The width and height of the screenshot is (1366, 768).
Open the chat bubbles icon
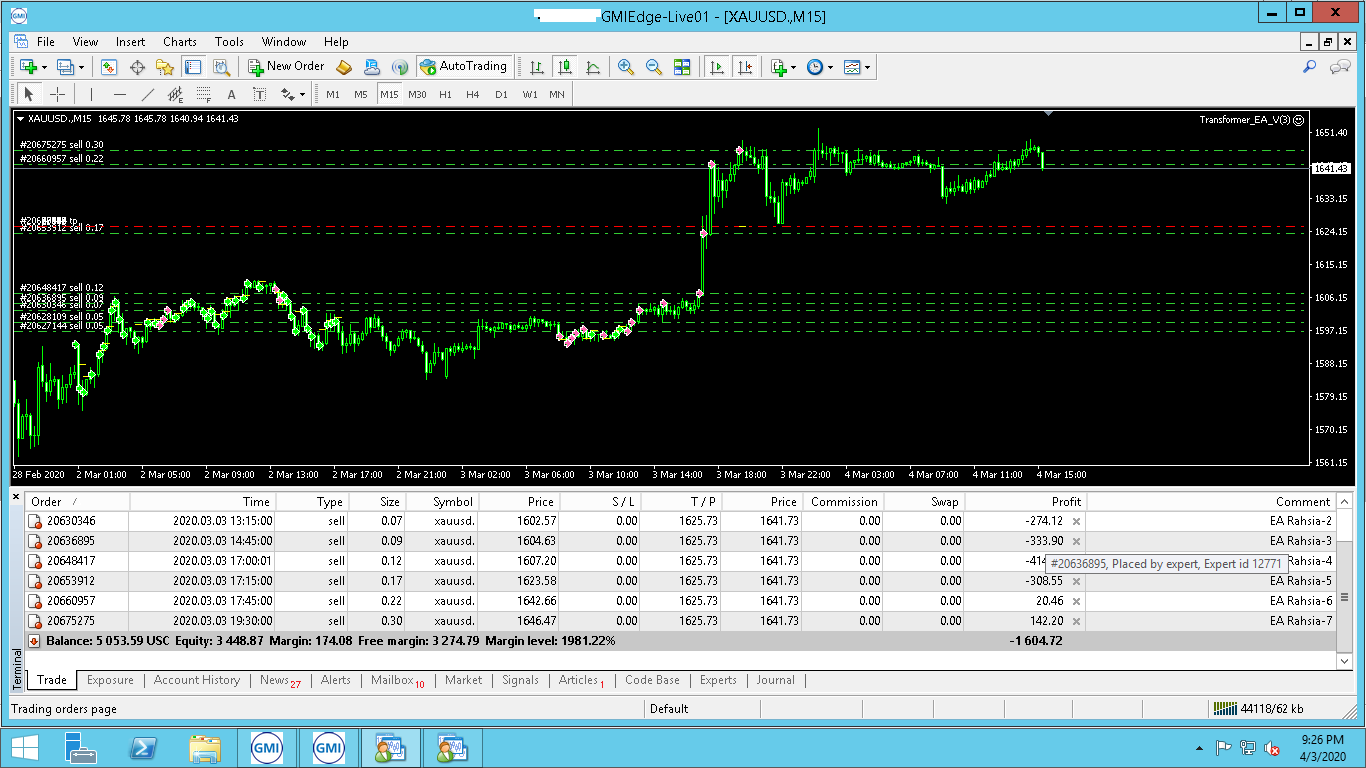(x=1340, y=67)
